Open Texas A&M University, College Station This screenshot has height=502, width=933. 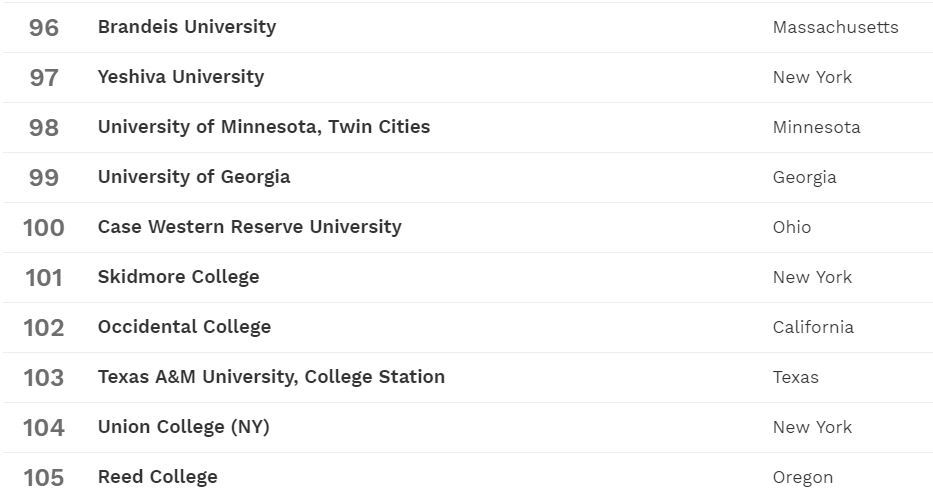[x=271, y=377]
